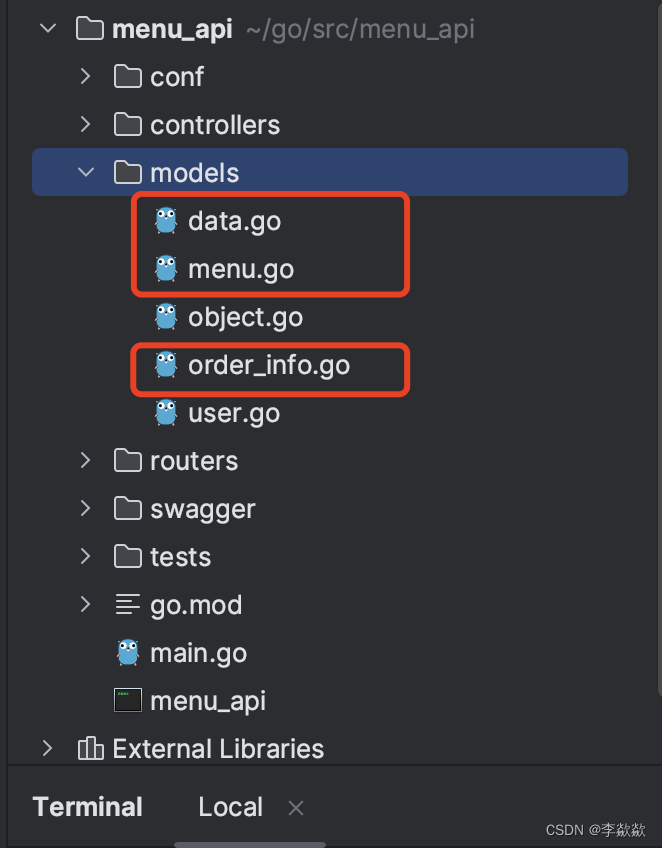662x848 pixels.
Task: Expand External Libraries
Action: coord(46,748)
